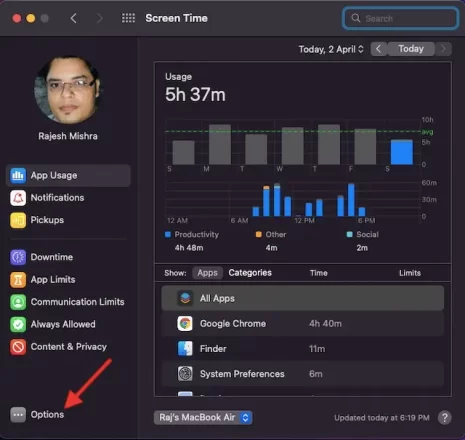
Task: Open the Downtime section icon
Action: (18, 257)
